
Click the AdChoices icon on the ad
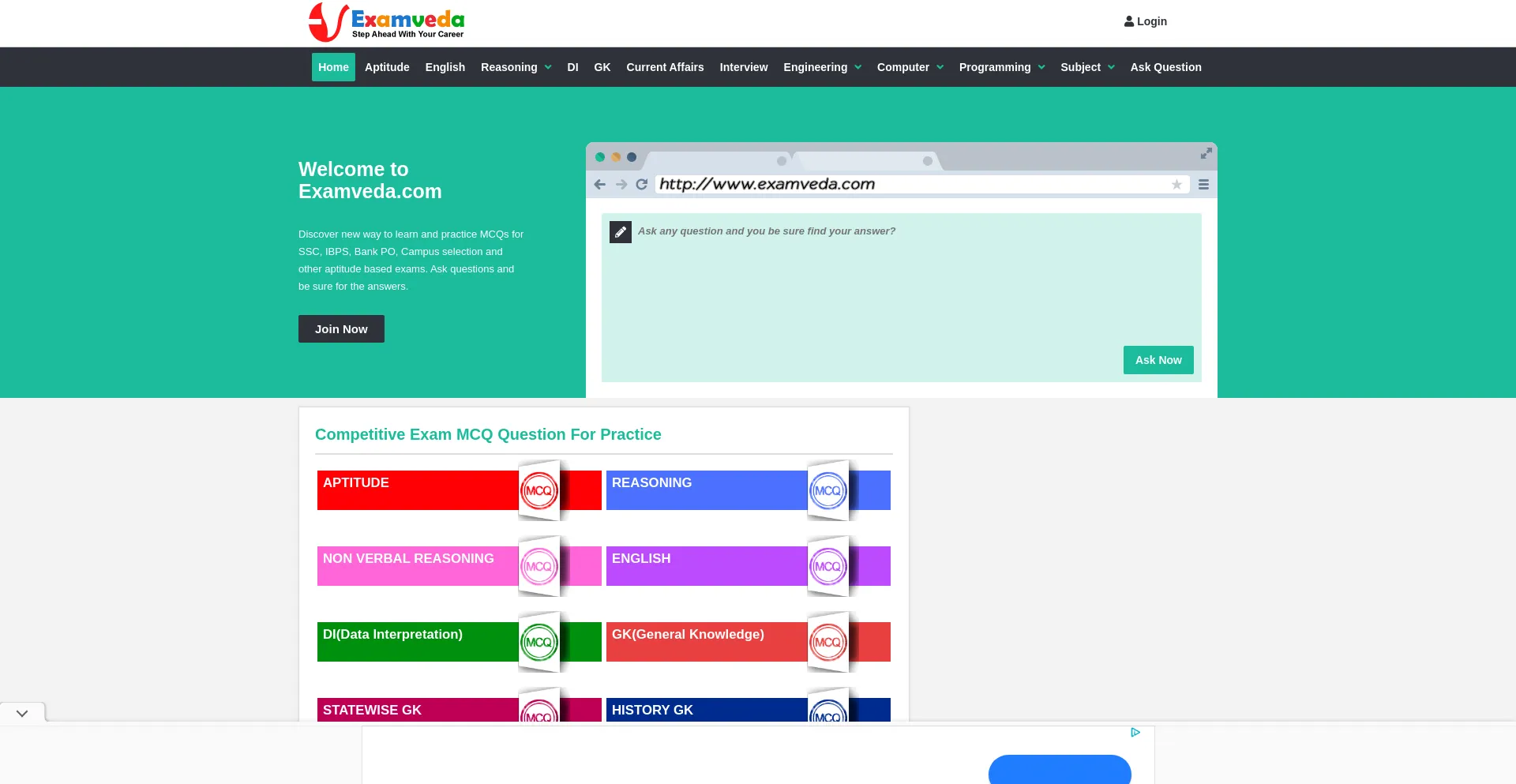(x=1135, y=733)
